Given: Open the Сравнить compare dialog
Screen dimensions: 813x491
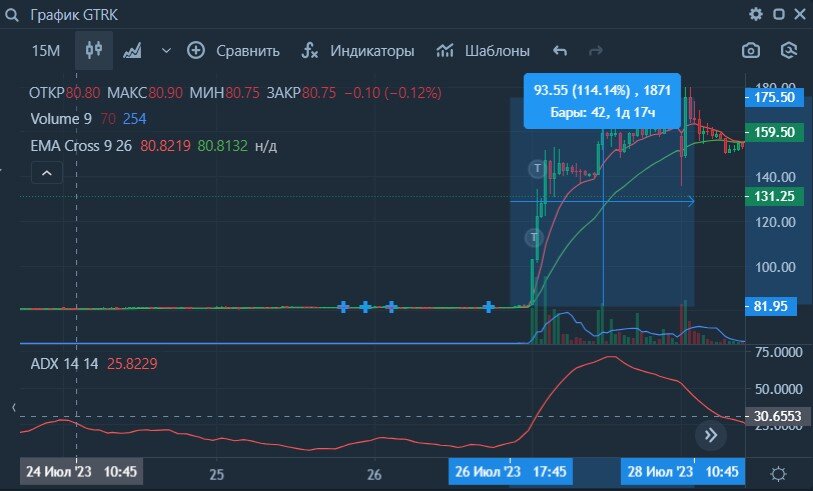Looking at the screenshot, I should [248, 51].
